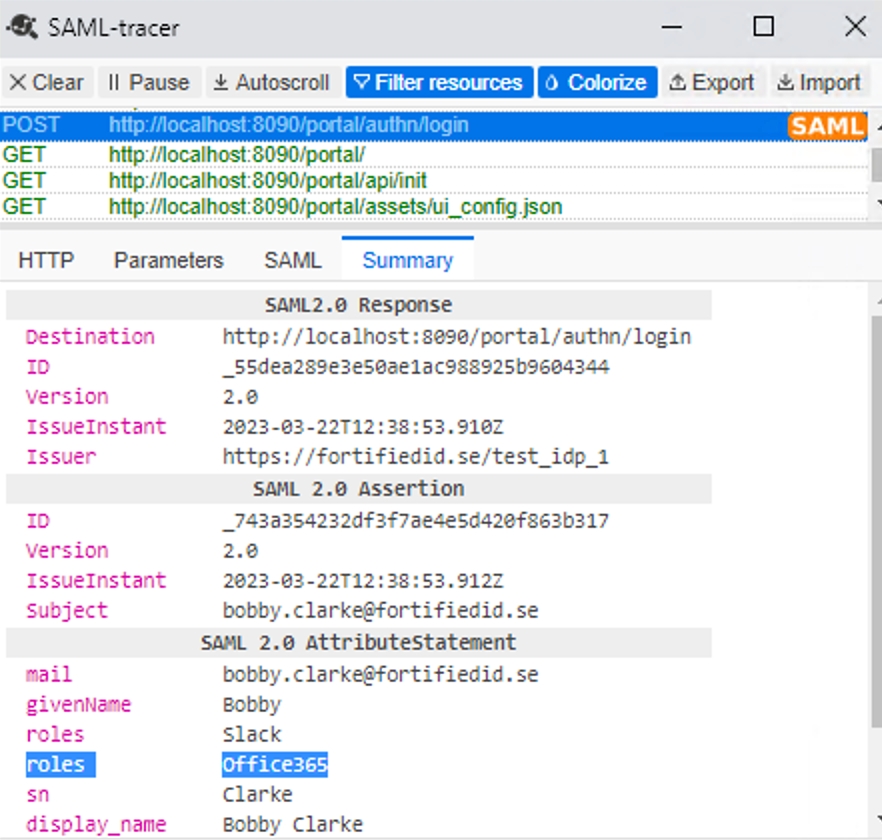This screenshot has width=882, height=840.
Task: Click the request list scrollbar down arrow
Action: (876, 205)
